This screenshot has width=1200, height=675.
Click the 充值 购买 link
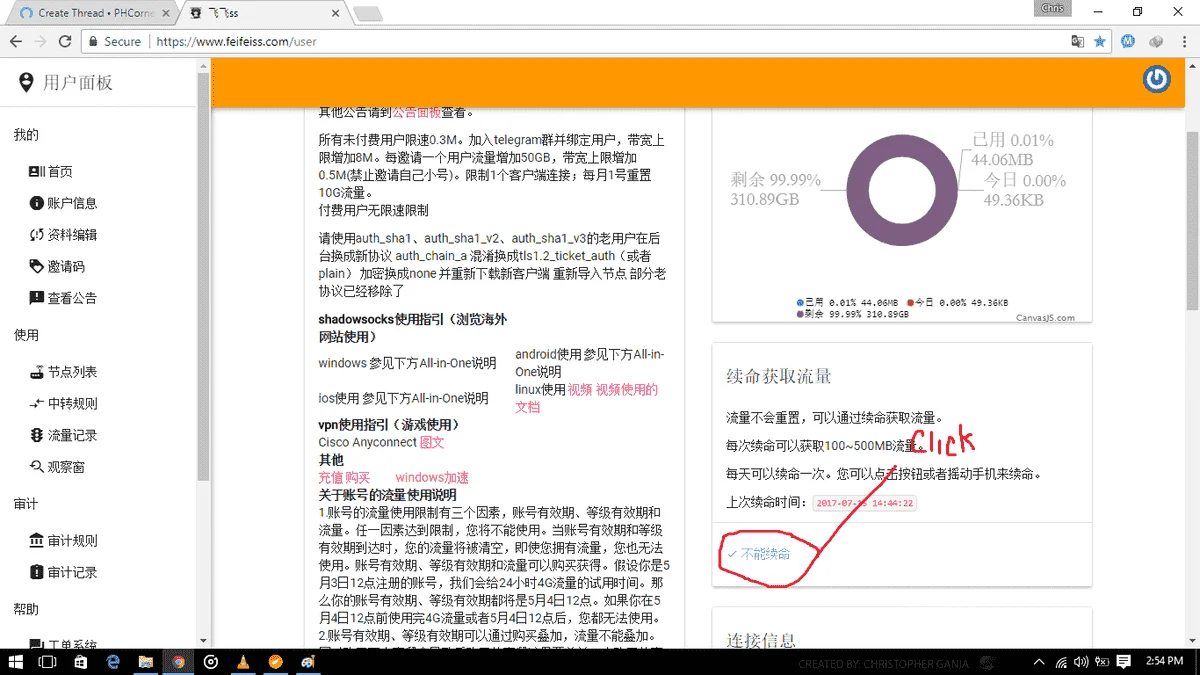tap(344, 478)
